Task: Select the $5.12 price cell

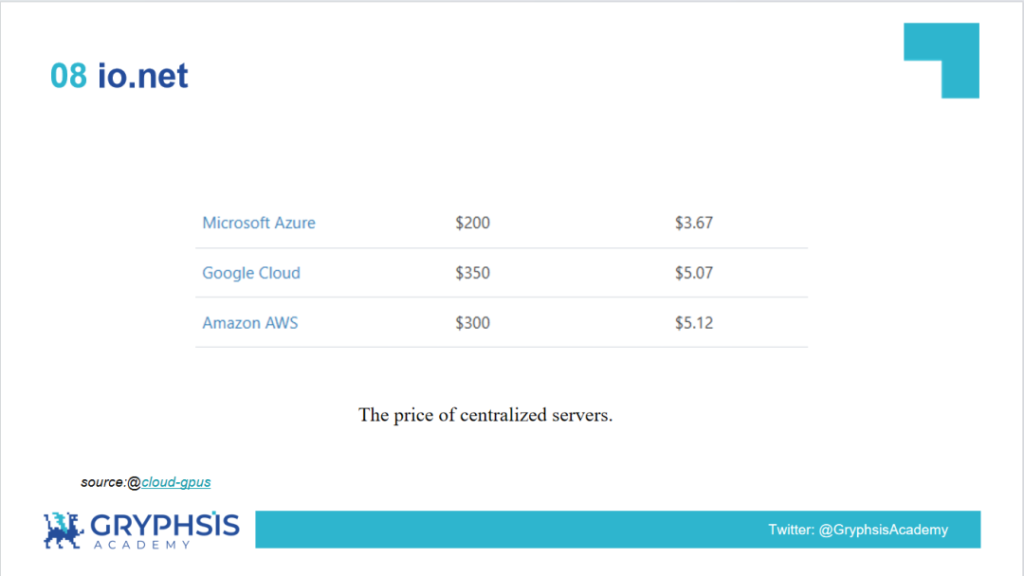Action: click(x=693, y=323)
